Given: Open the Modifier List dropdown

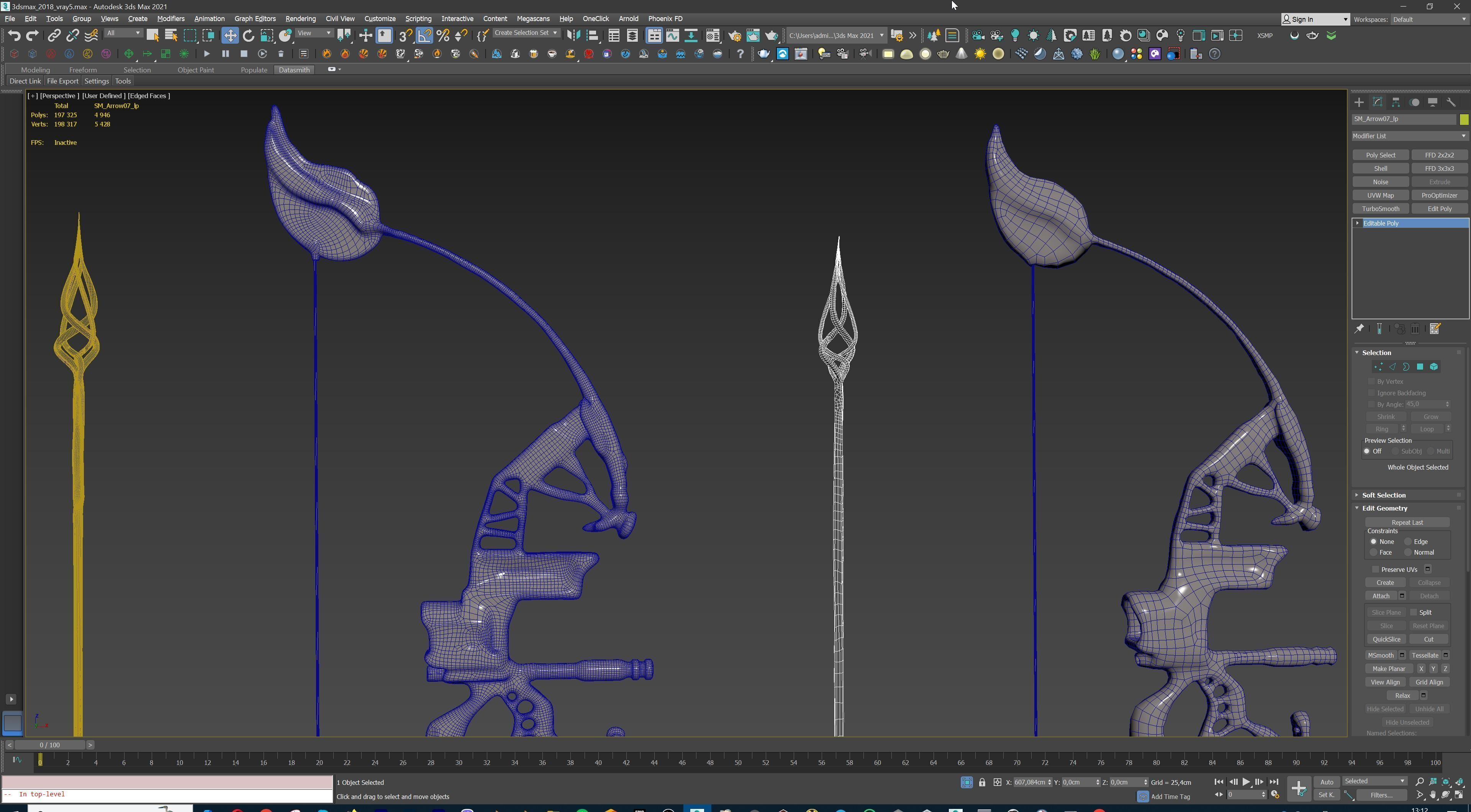Looking at the screenshot, I should [x=1409, y=136].
